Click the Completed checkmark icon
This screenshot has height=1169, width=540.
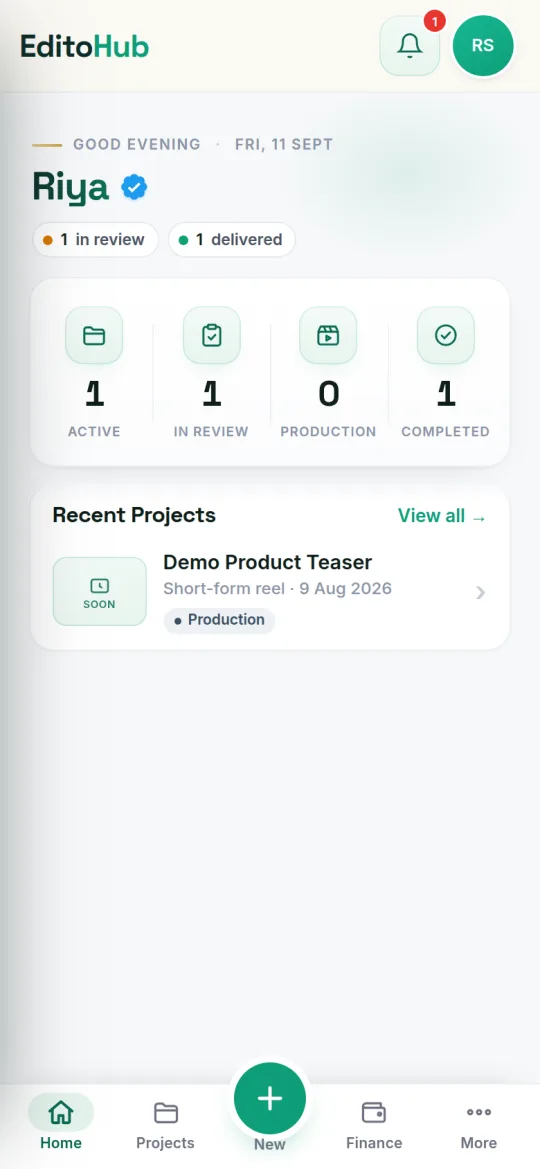(446, 335)
